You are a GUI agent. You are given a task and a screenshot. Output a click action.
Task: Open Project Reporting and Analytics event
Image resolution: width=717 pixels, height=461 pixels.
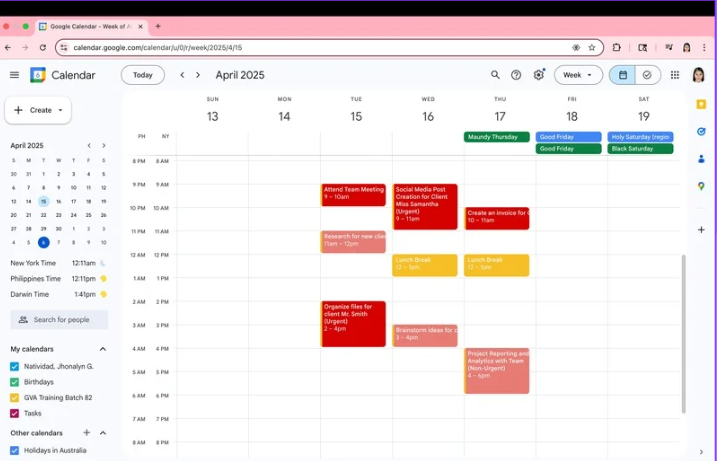[497, 371]
